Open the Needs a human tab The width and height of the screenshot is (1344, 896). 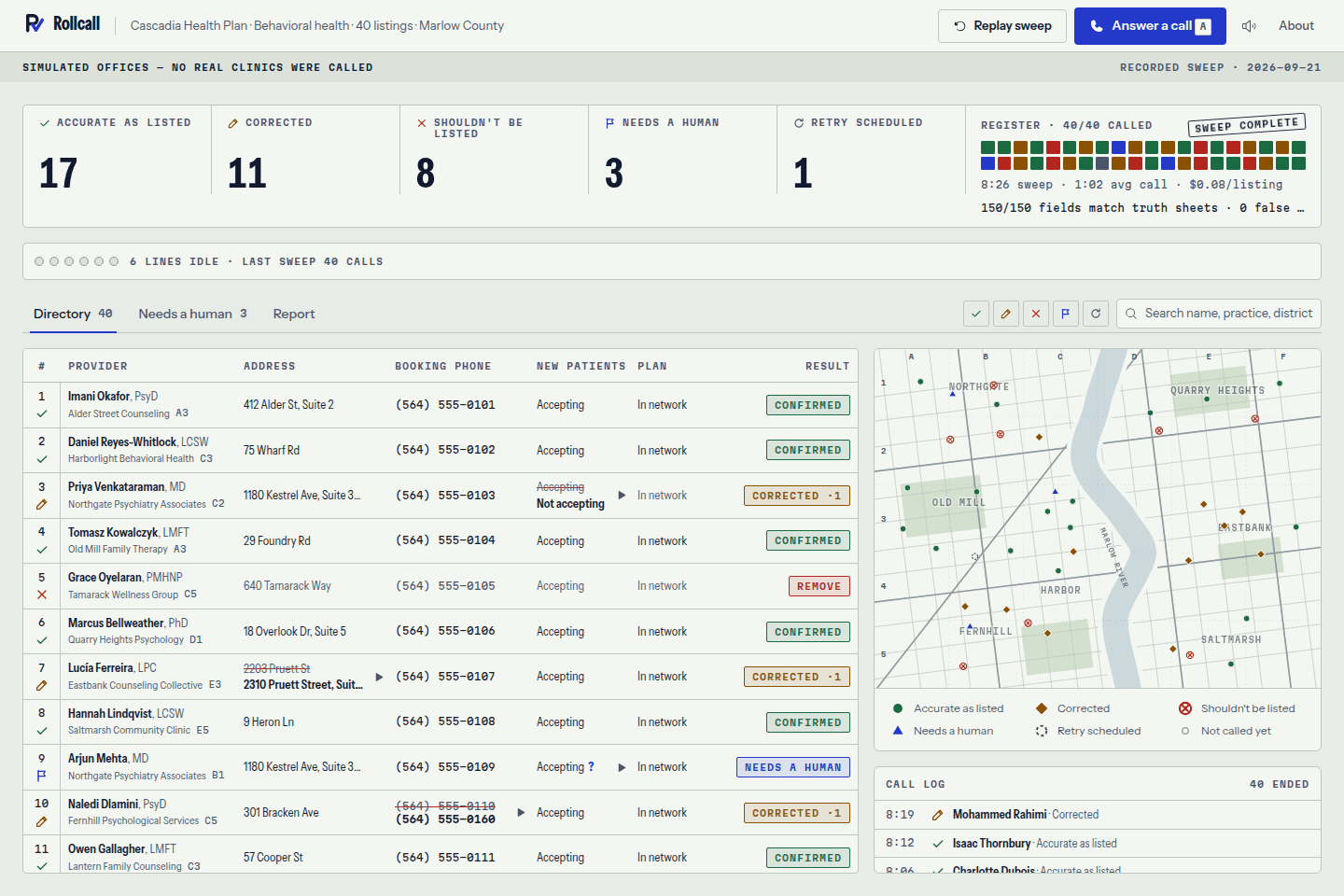pos(192,314)
